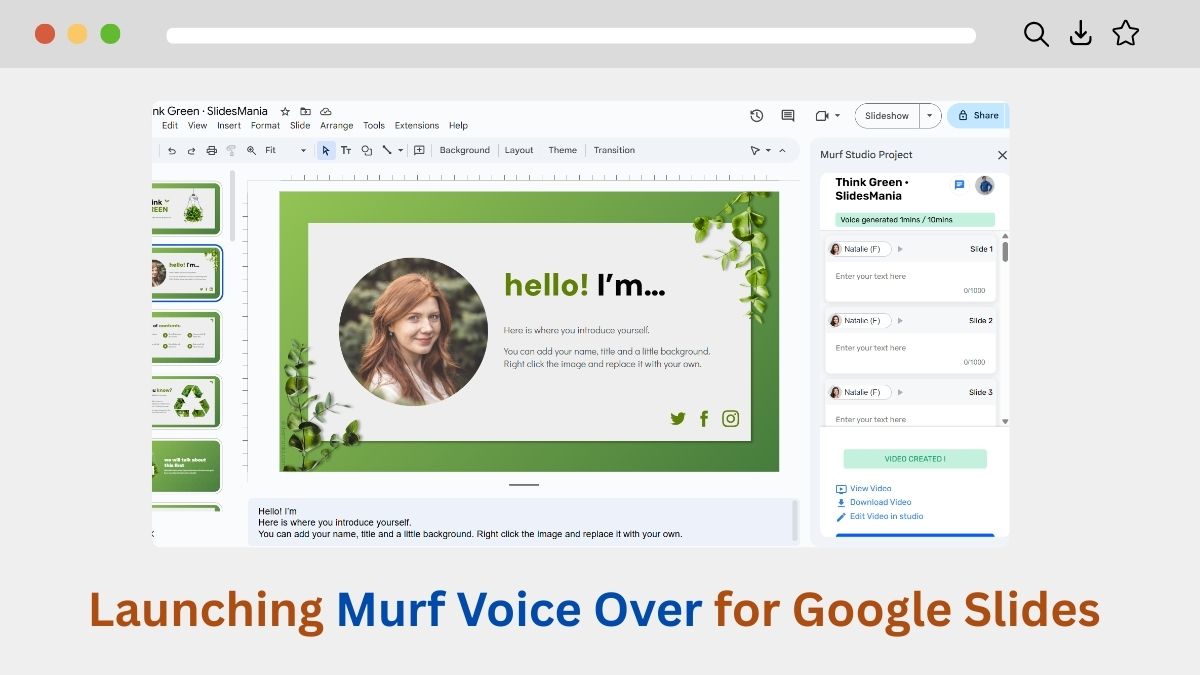Open the Slide menu
This screenshot has height=675, width=1200.
pyautogui.click(x=300, y=126)
